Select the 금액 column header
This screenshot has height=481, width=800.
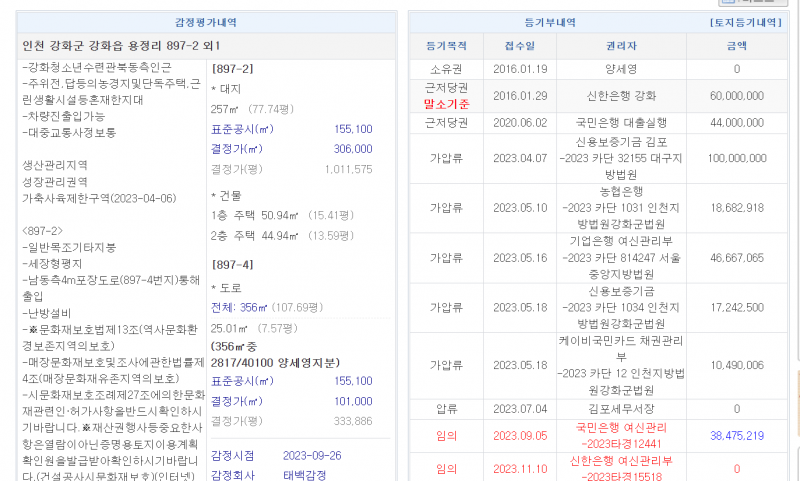(x=736, y=46)
